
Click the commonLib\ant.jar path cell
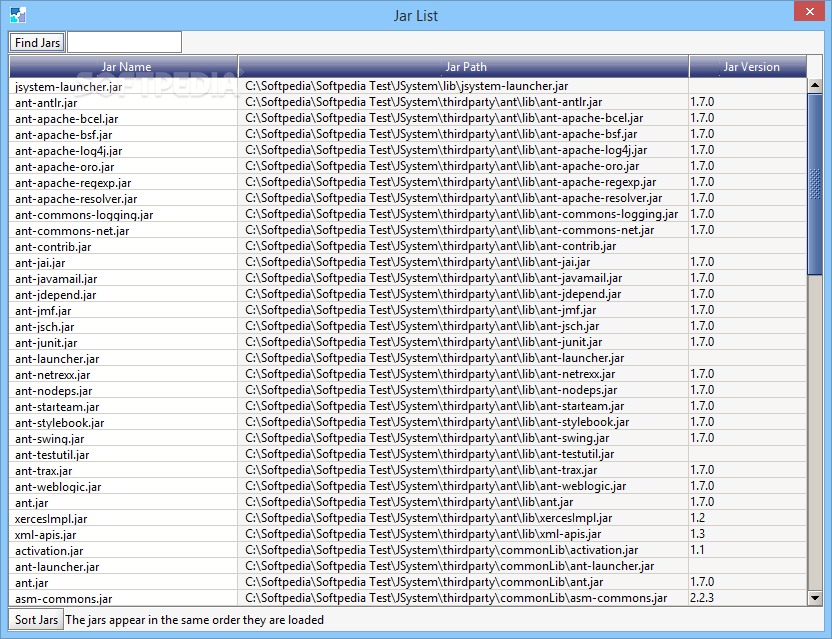(464, 582)
